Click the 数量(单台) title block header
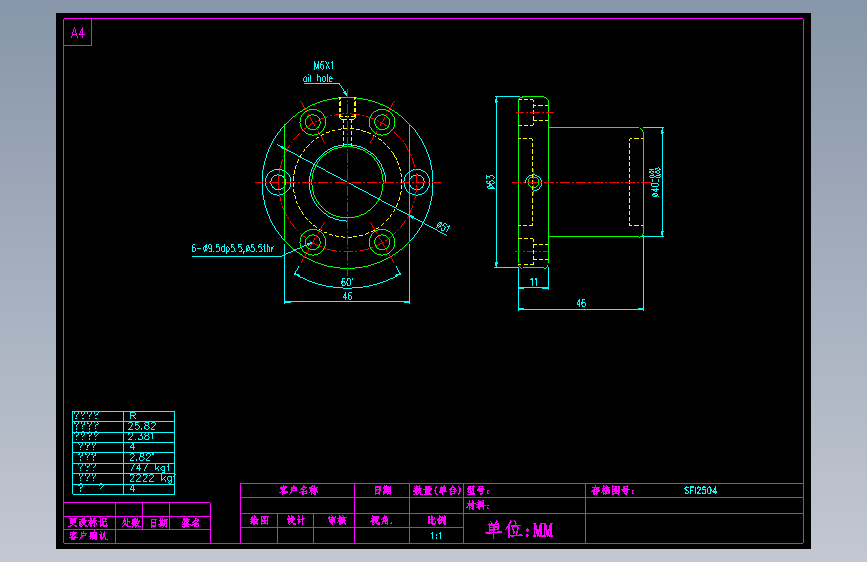The image size is (867, 562). coord(437,490)
